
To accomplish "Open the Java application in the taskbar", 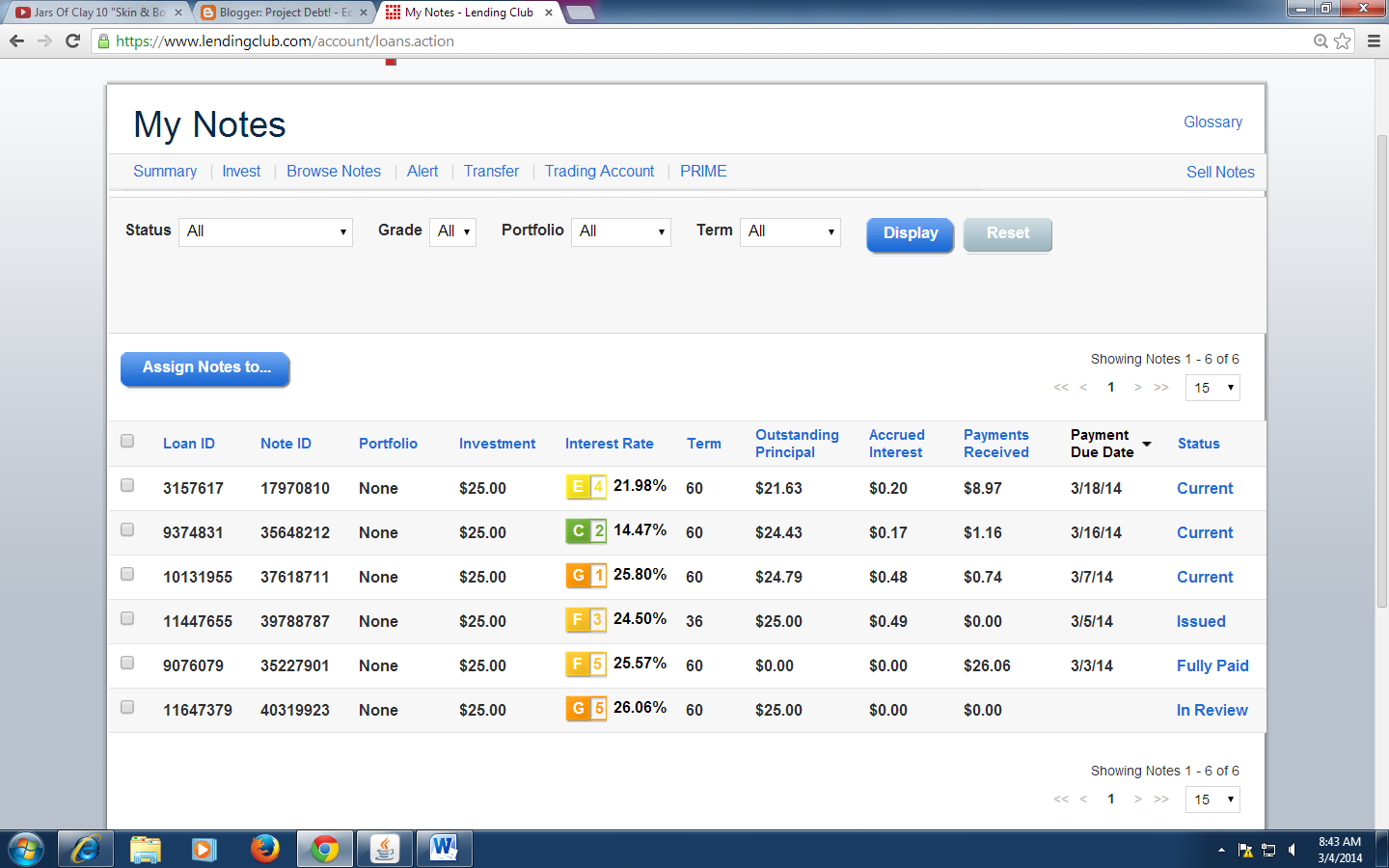I will 385,850.
